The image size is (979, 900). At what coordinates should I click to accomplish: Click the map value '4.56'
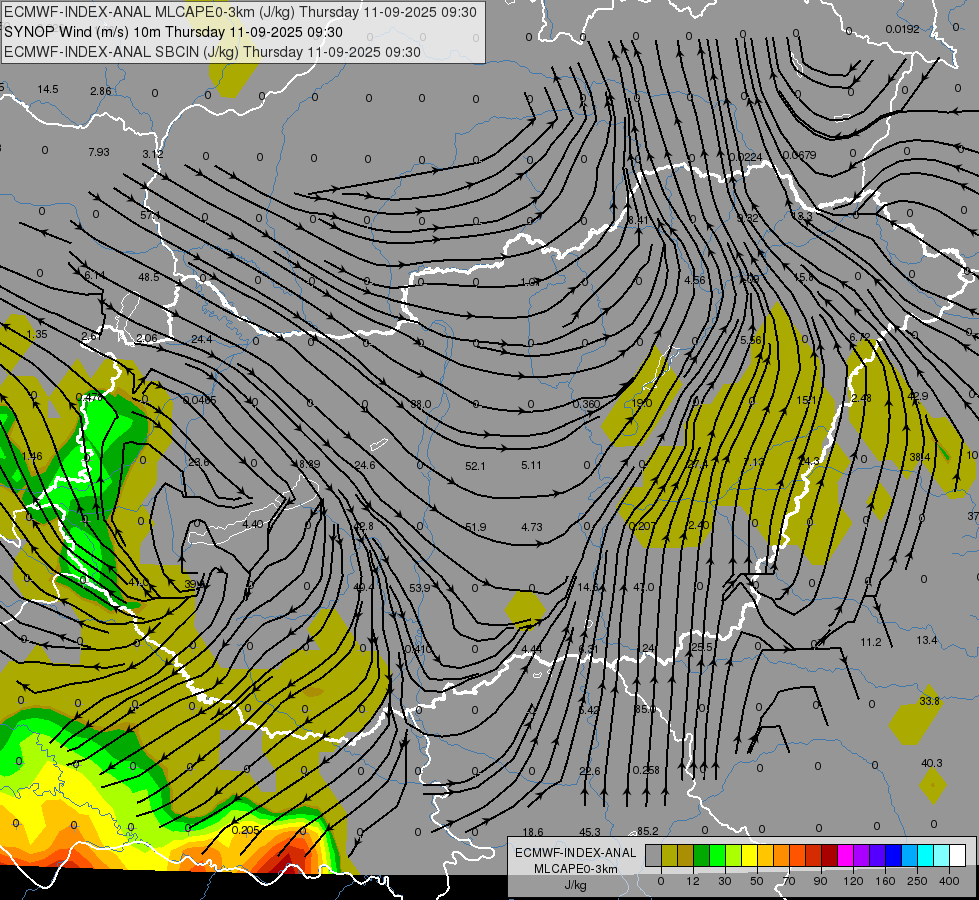[695, 280]
